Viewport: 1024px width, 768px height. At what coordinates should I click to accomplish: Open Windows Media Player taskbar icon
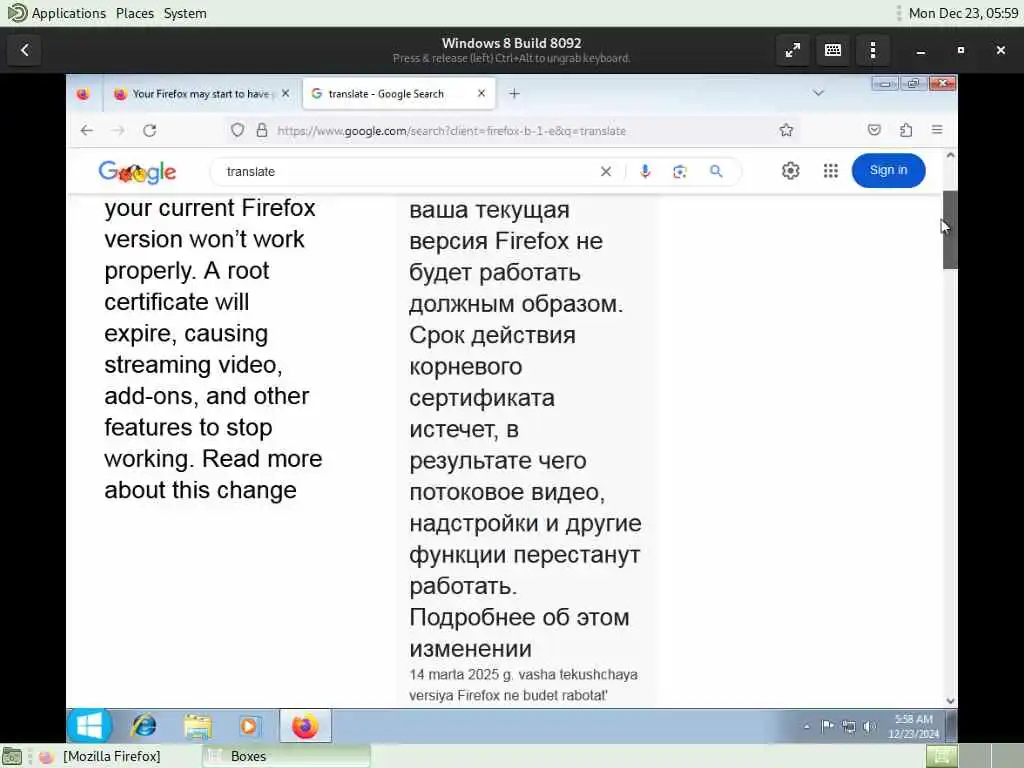pyautogui.click(x=249, y=726)
